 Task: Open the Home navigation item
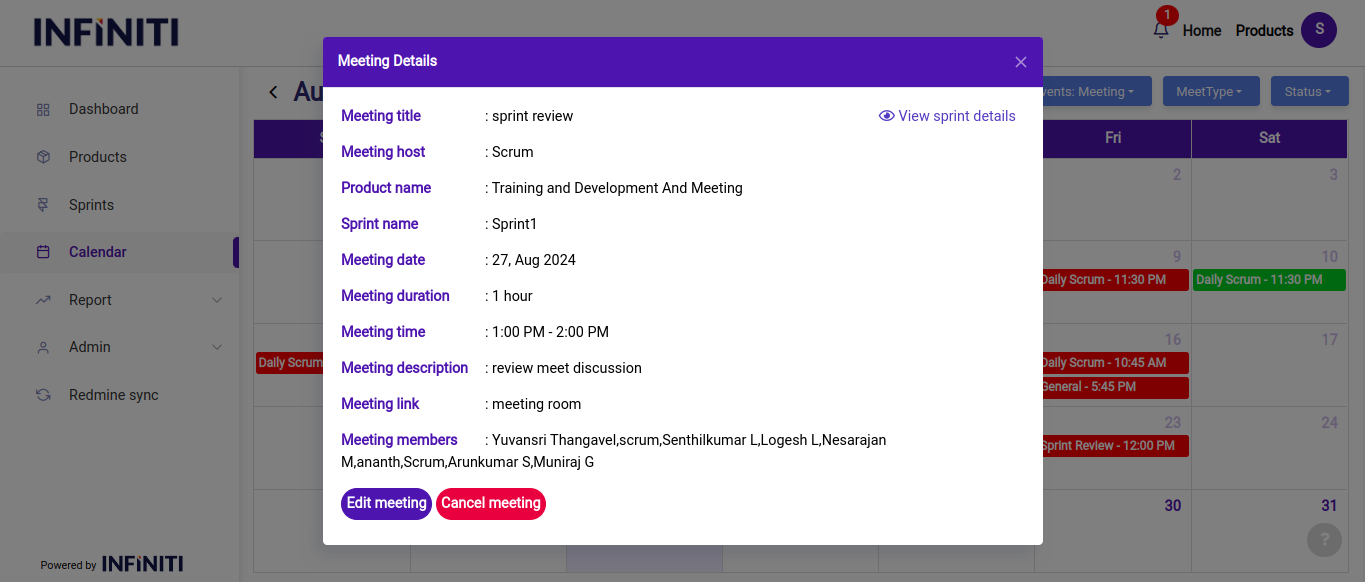tap(1201, 31)
